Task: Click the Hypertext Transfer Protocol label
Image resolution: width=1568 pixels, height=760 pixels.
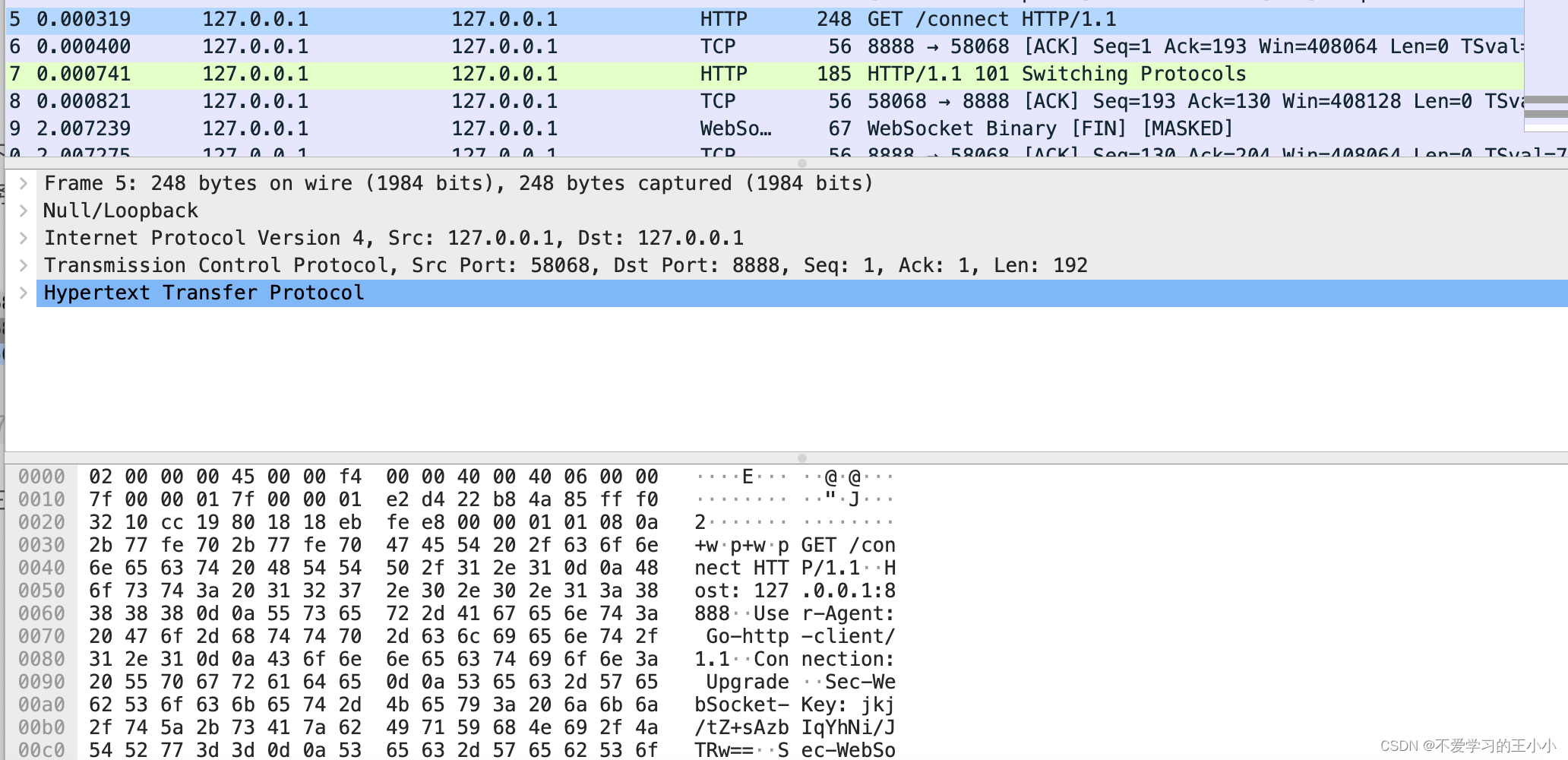Action: [x=204, y=293]
